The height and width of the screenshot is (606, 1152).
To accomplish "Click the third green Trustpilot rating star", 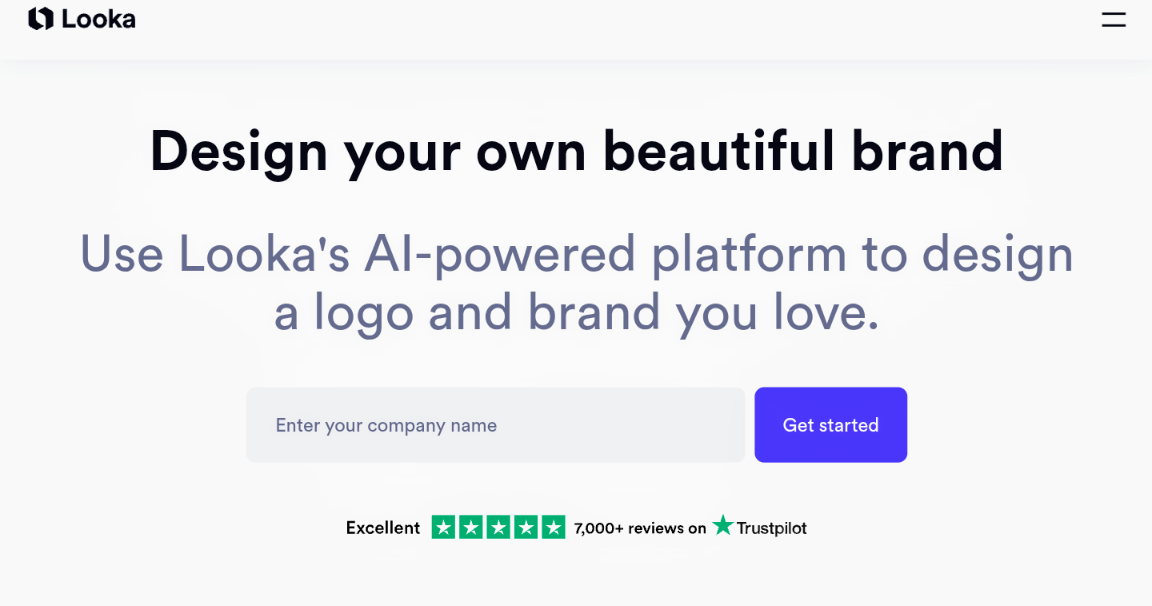I will point(498,528).
